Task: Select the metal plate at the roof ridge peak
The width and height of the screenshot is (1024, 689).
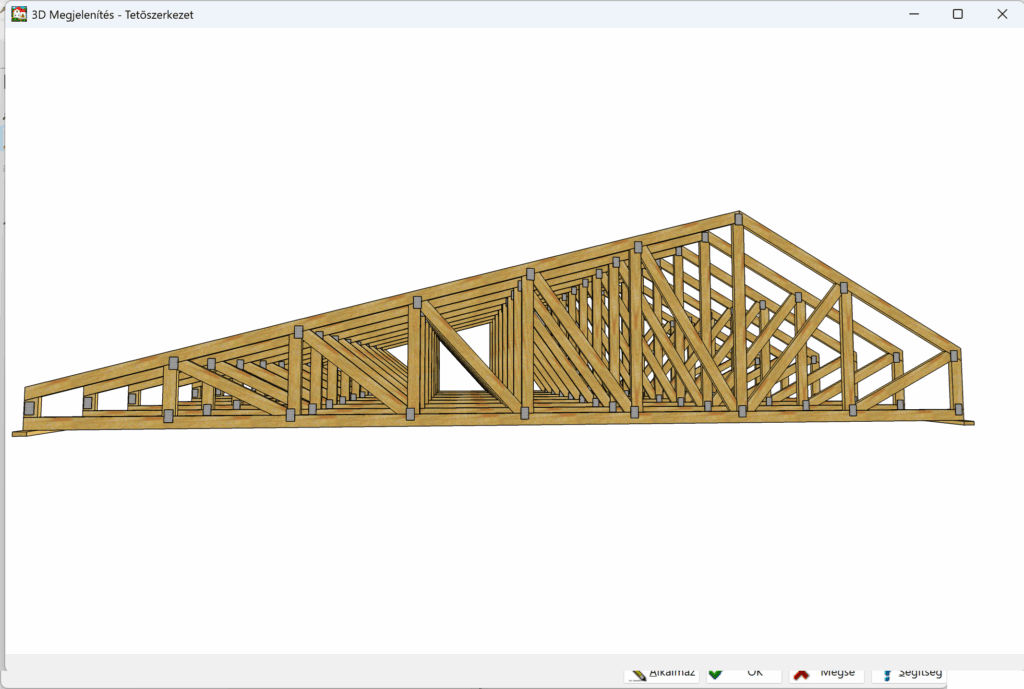Action: click(x=738, y=218)
